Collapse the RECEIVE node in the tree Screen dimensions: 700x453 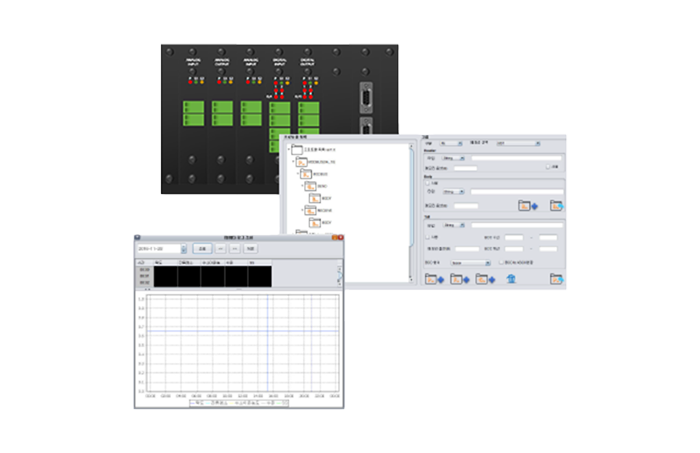[302, 210]
